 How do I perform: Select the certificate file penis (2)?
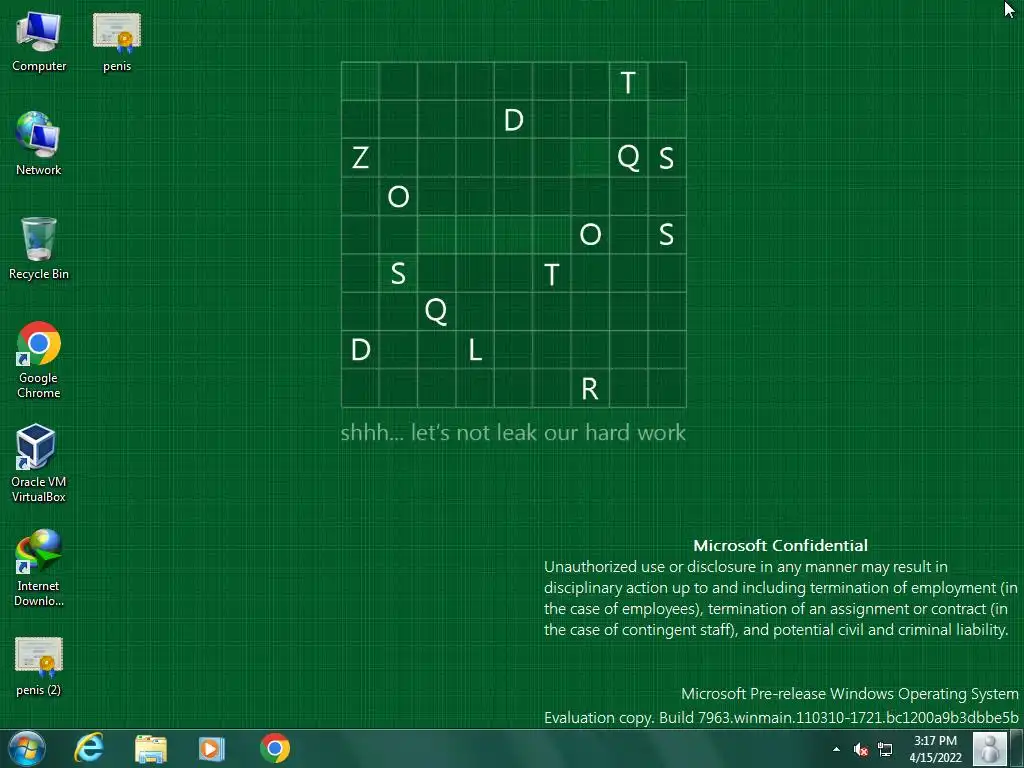[x=39, y=667]
